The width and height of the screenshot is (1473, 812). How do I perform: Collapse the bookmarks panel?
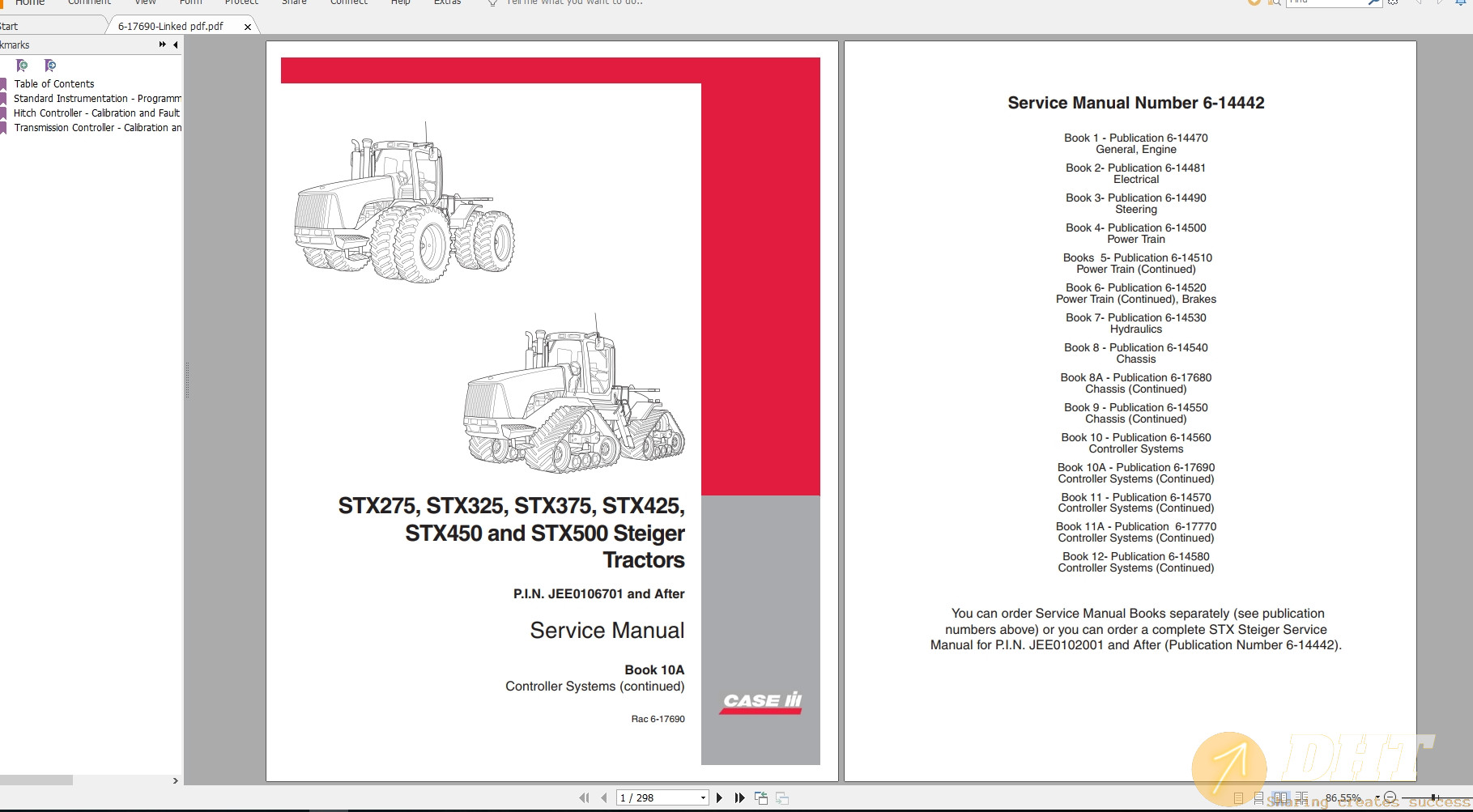coord(175,45)
